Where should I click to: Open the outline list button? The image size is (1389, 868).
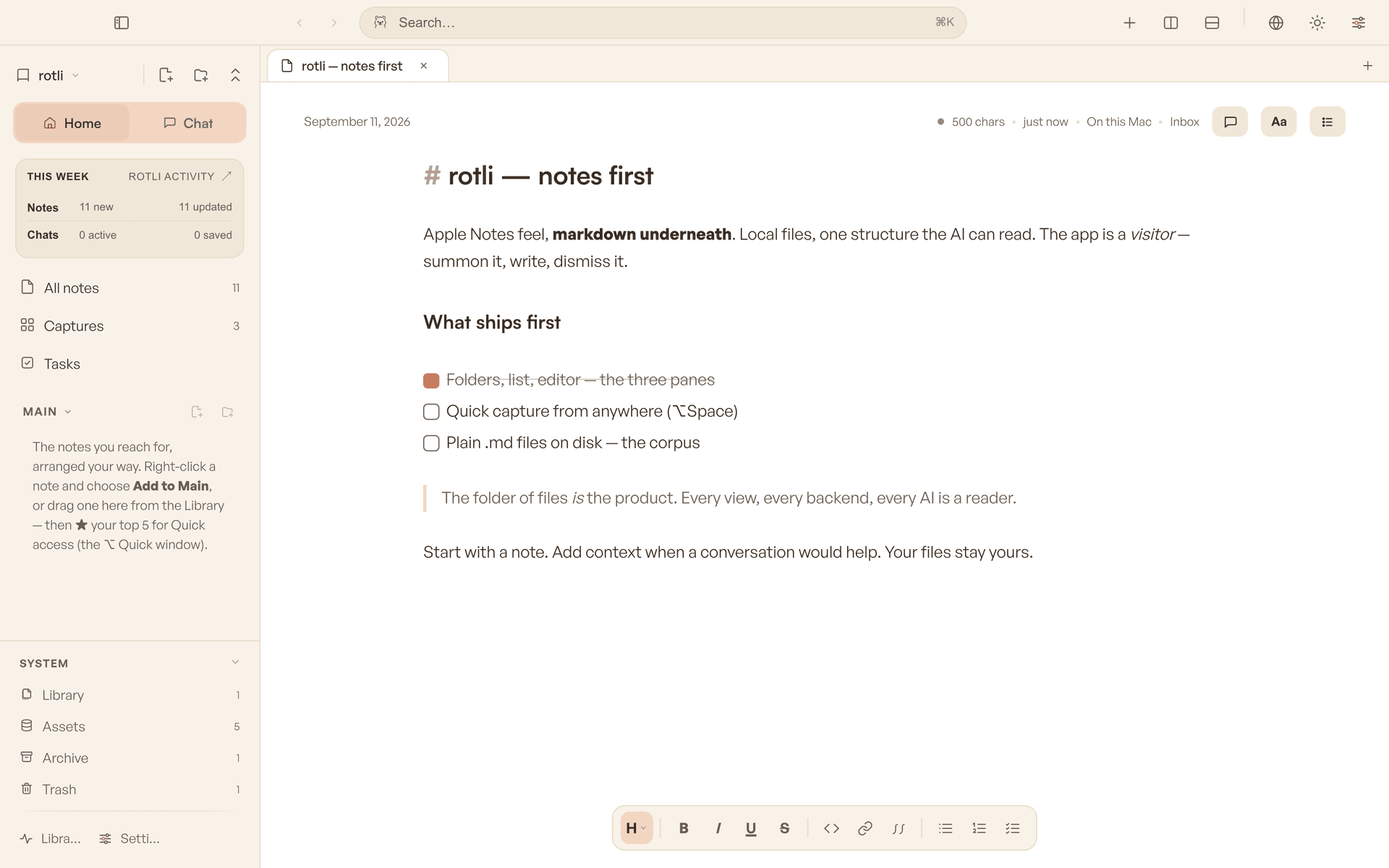pos(1328,122)
